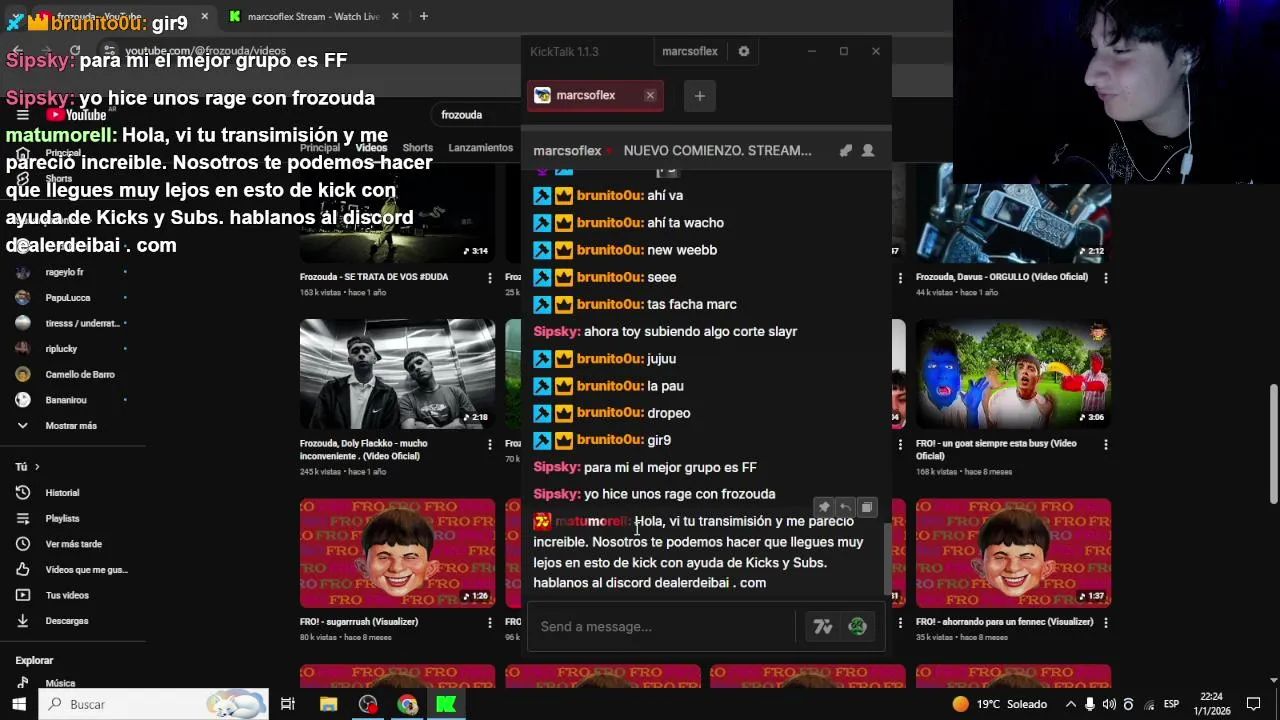Open Kick app on taskbar
This screenshot has height=720, width=1280.
[x=446, y=704]
